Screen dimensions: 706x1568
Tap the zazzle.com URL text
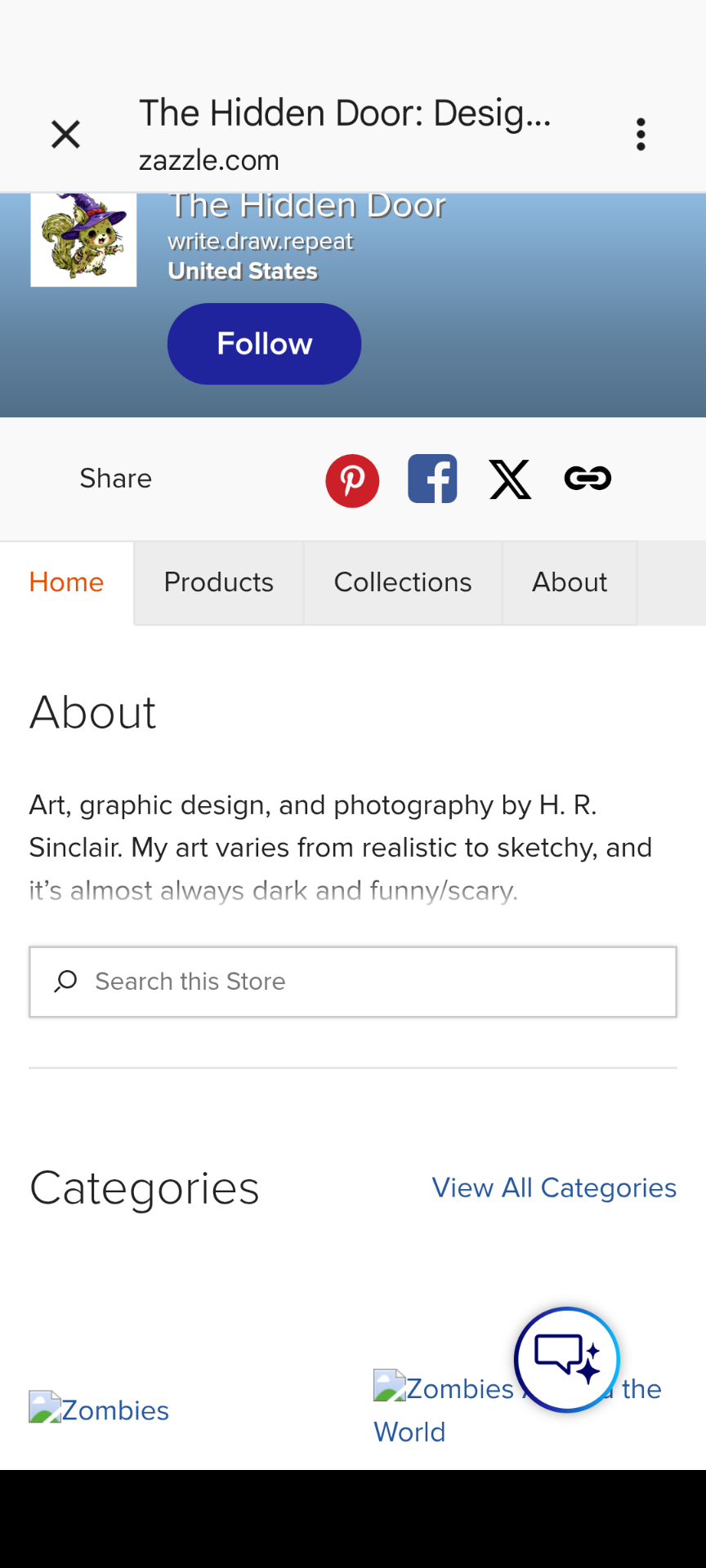pos(209,160)
